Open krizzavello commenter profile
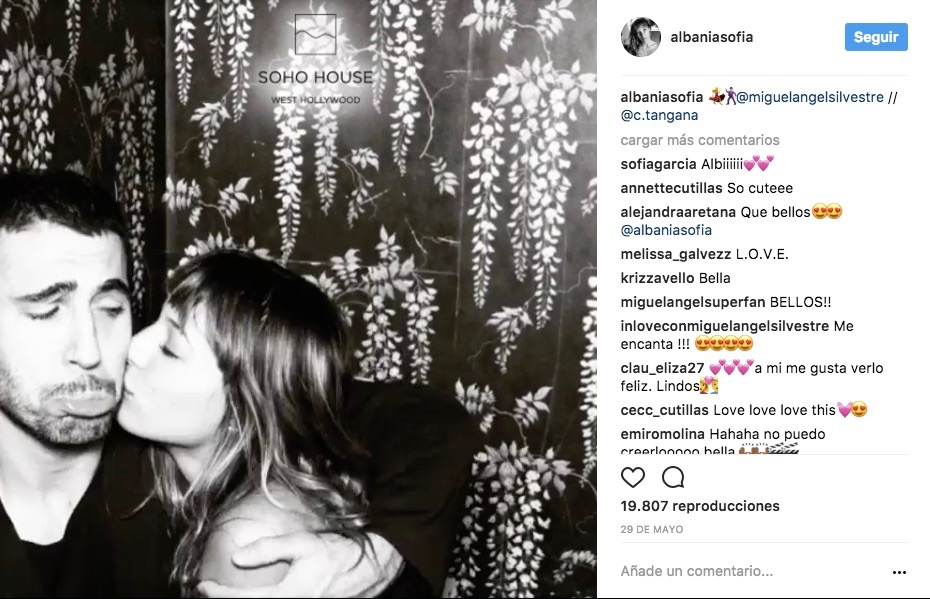 click(657, 278)
